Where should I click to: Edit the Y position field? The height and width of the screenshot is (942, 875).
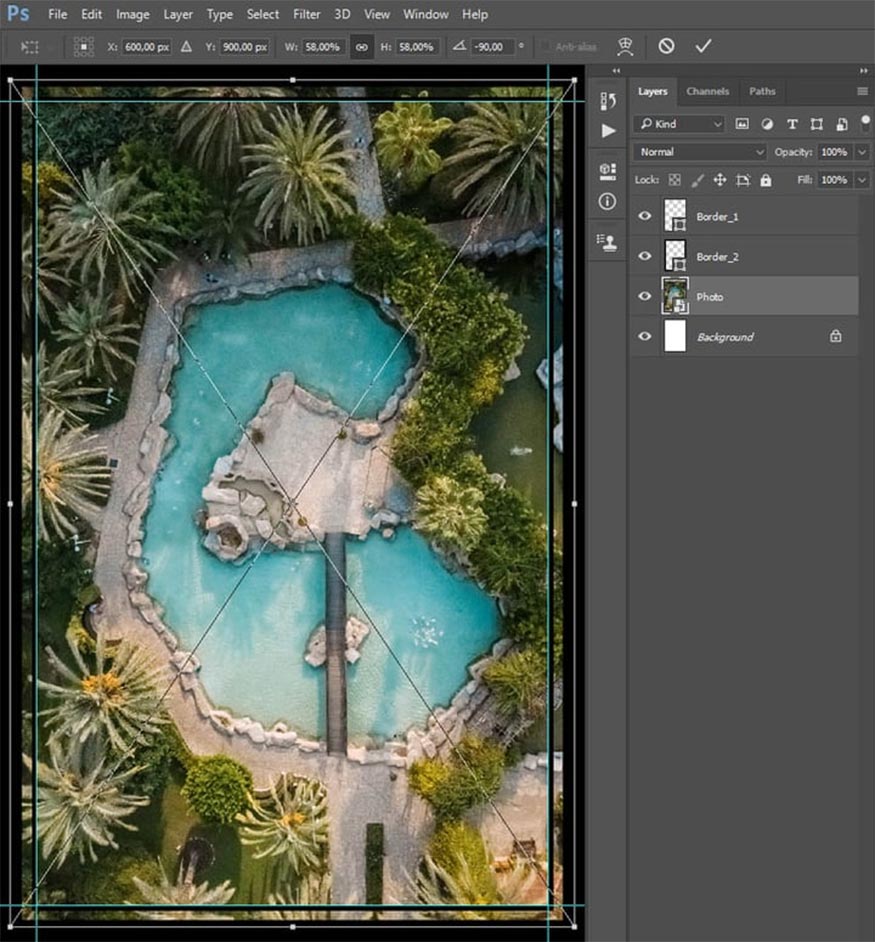click(x=245, y=47)
